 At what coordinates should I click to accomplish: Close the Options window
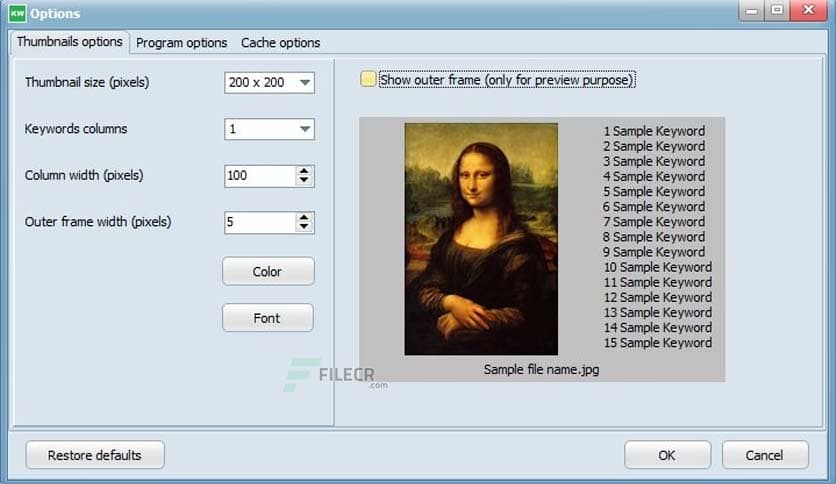pyautogui.click(x=809, y=10)
